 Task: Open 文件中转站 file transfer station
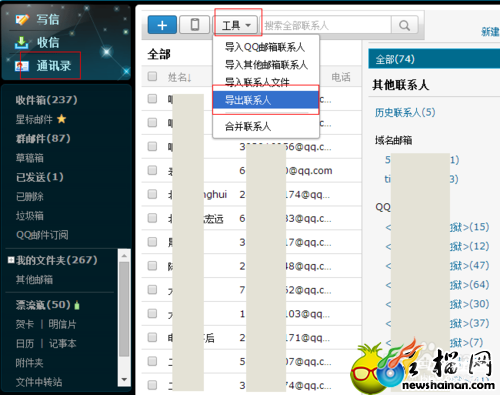(x=39, y=382)
